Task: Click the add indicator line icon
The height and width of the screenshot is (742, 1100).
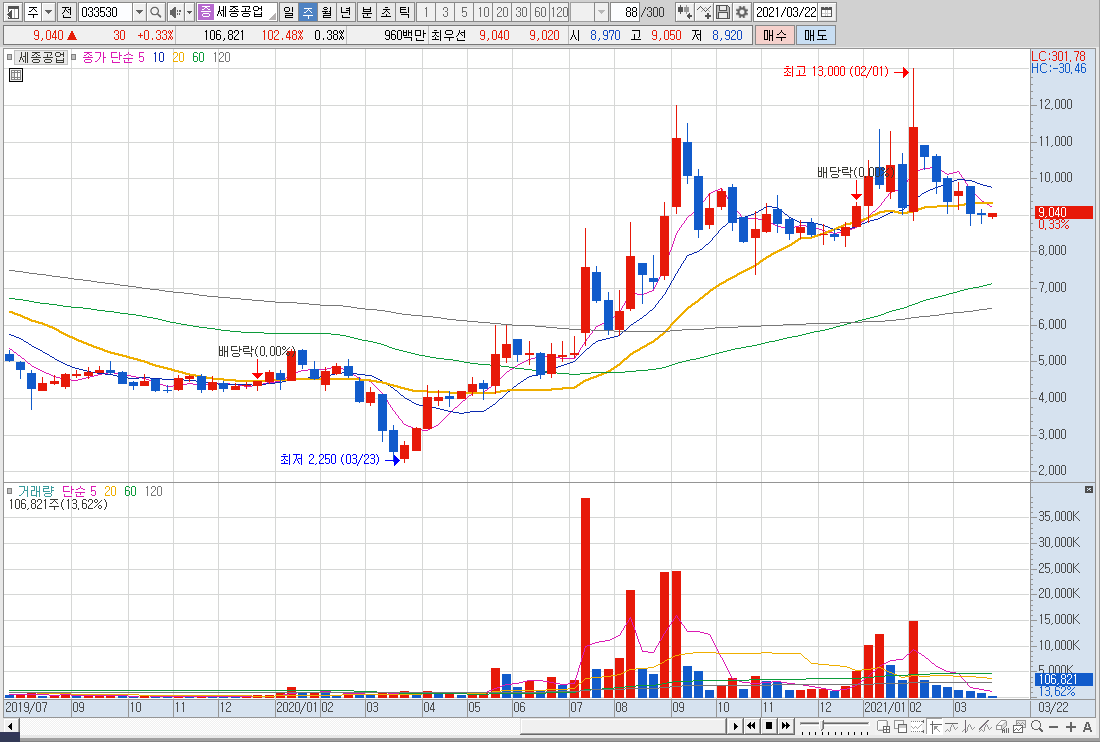Action: point(704,12)
